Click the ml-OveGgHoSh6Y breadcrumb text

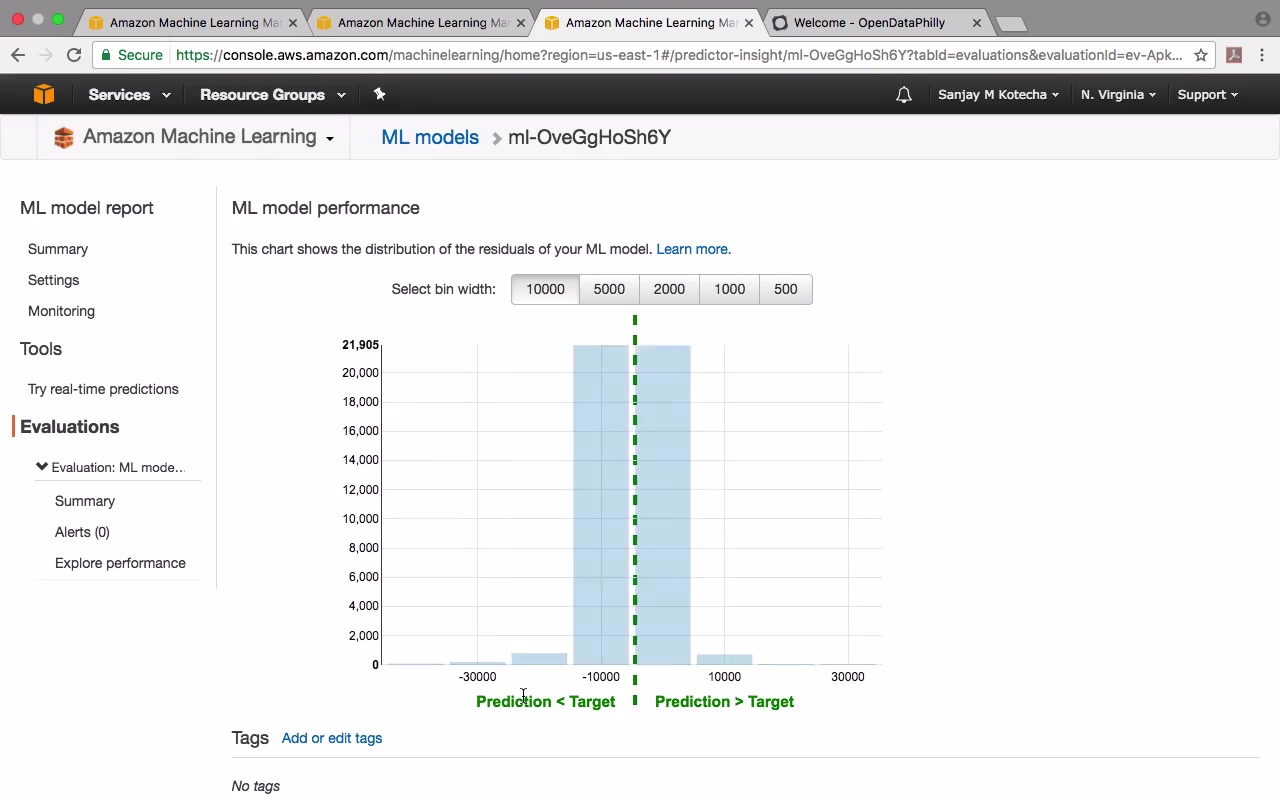click(x=589, y=137)
